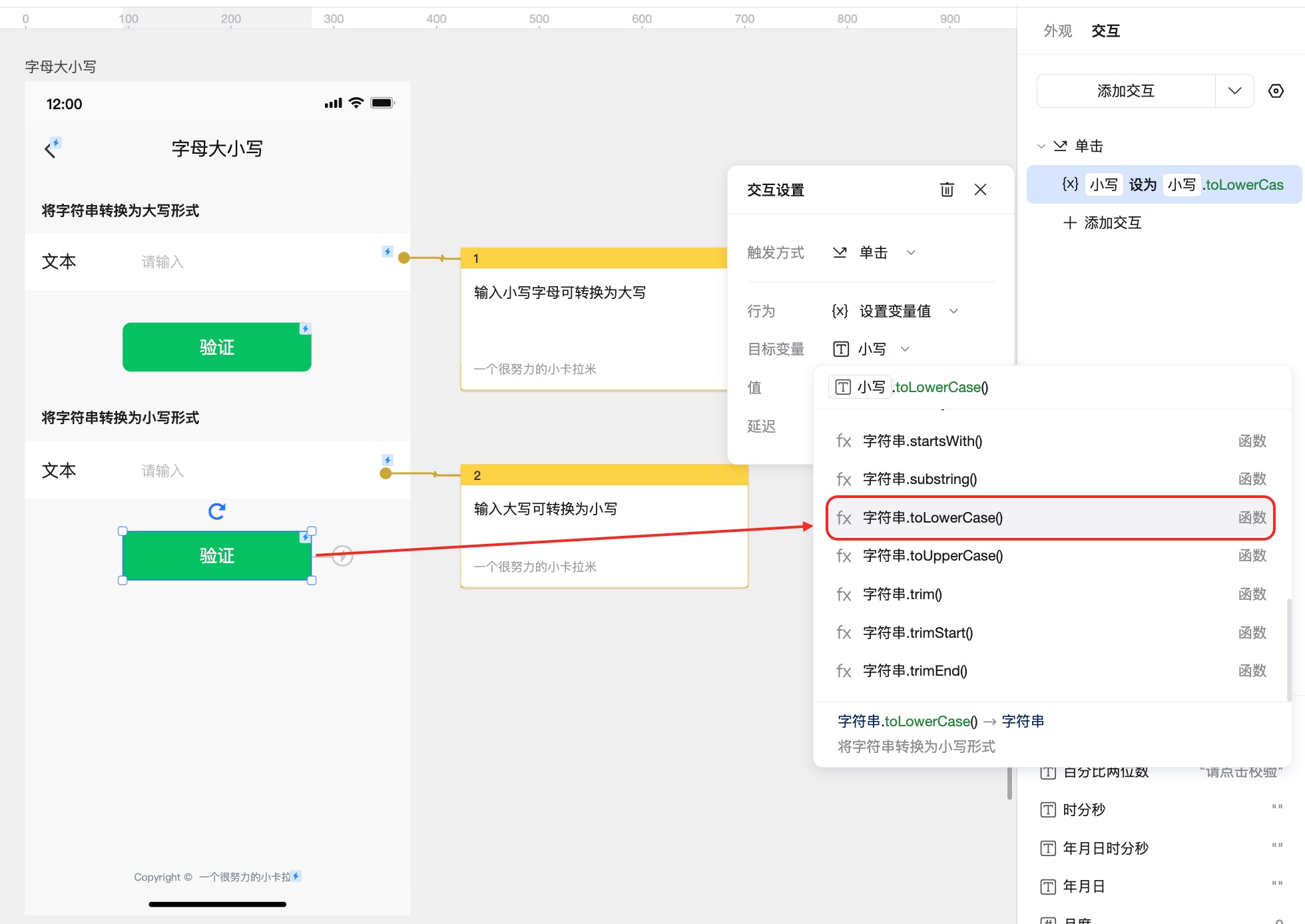Click the blue rotate handle above button
Screen dimensions: 1305x924
pyautogui.click(x=216, y=511)
